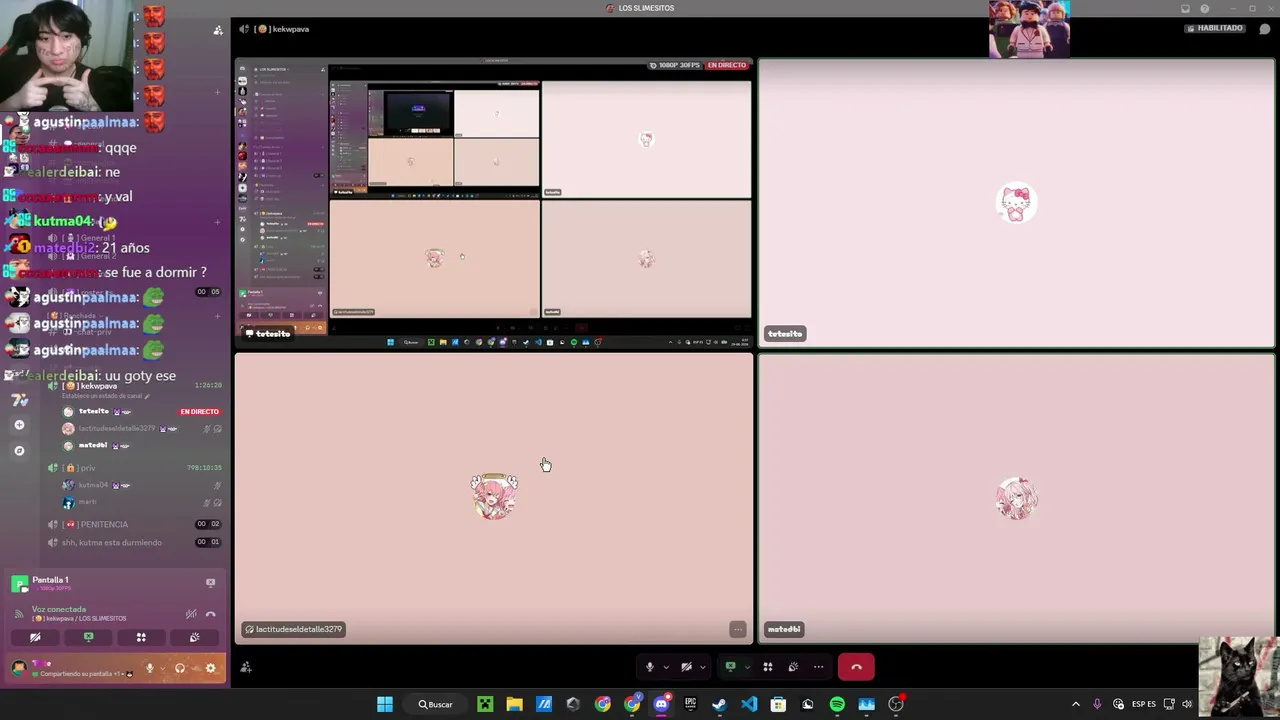The height and width of the screenshot is (720, 1280).
Task: Open Discord inbox icon in title bar
Action: [1186, 8]
